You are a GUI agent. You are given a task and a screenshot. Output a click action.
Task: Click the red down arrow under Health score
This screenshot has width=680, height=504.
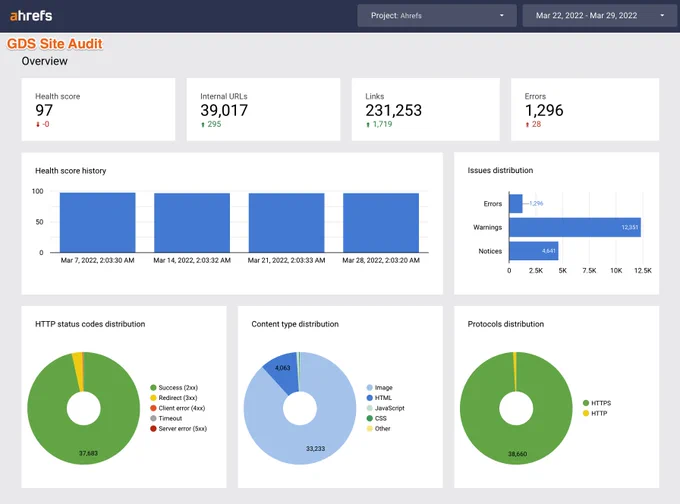[x=38, y=124]
